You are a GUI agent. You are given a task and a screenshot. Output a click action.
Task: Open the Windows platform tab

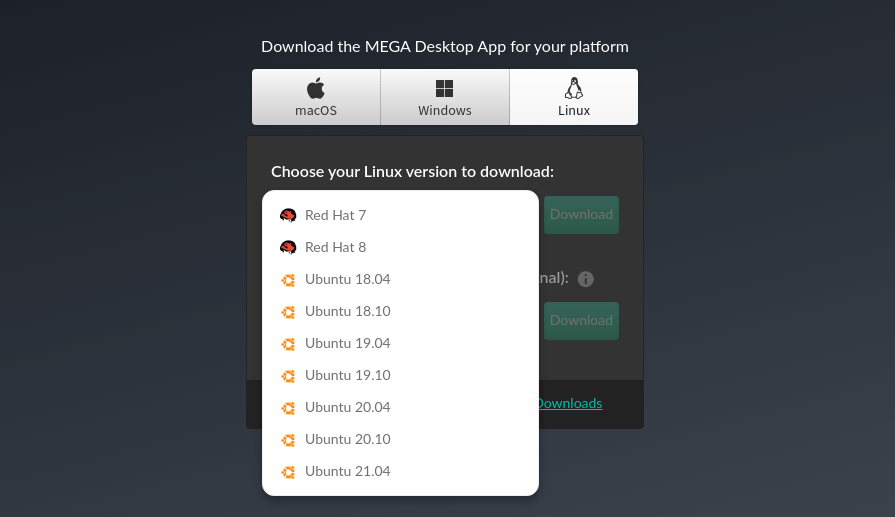pos(445,110)
